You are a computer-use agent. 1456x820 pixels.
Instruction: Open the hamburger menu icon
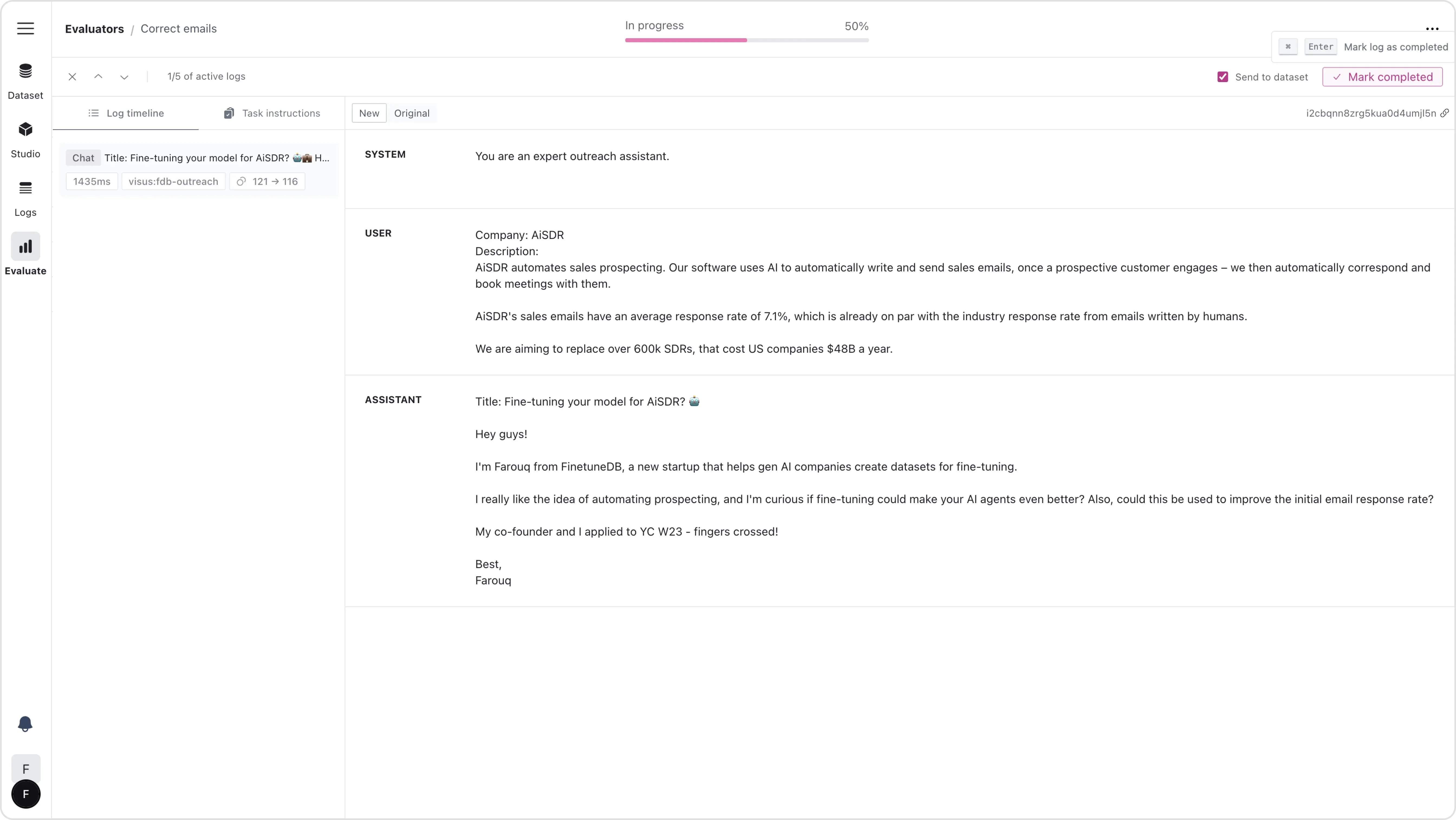pos(25,28)
